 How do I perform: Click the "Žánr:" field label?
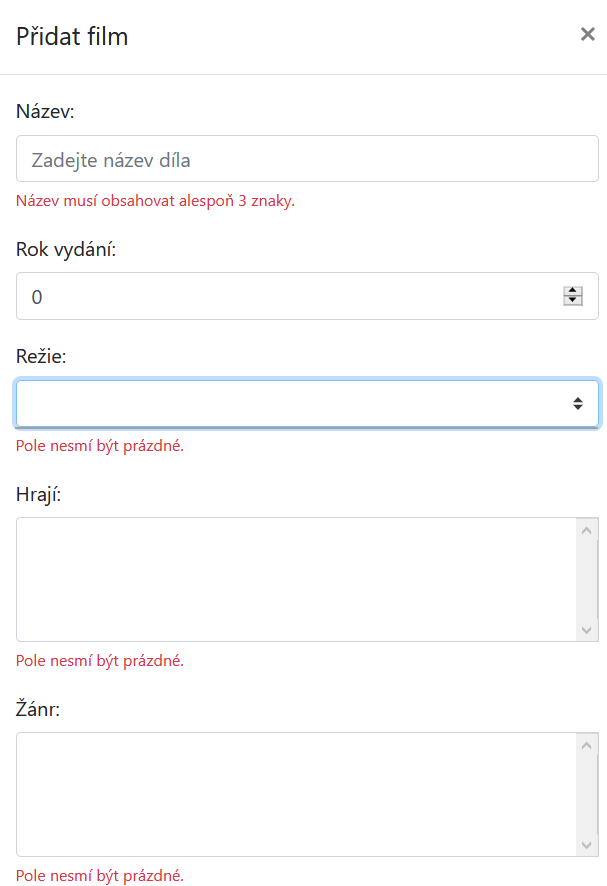pyautogui.click(x=38, y=709)
